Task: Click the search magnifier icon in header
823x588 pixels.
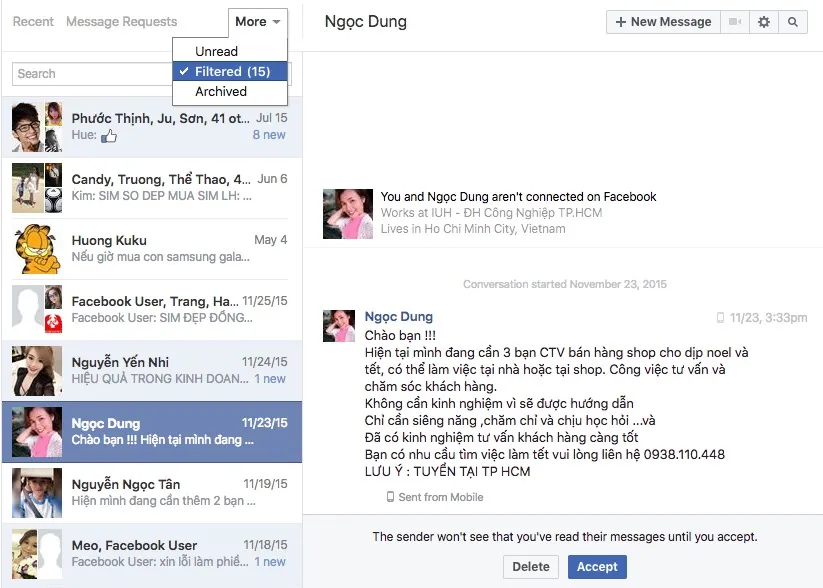Action: pyautogui.click(x=793, y=22)
